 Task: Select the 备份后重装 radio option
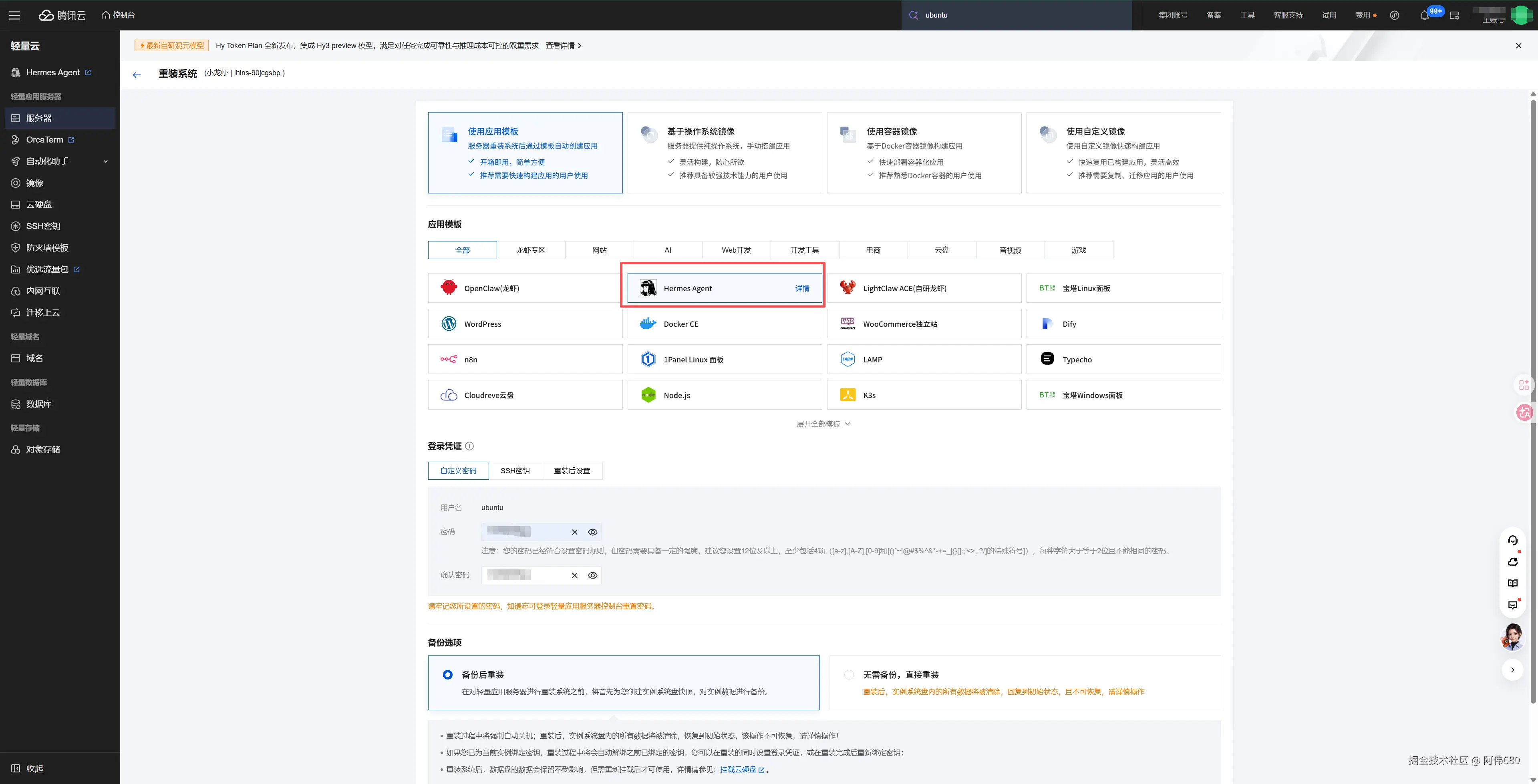click(x=448, y=675)
